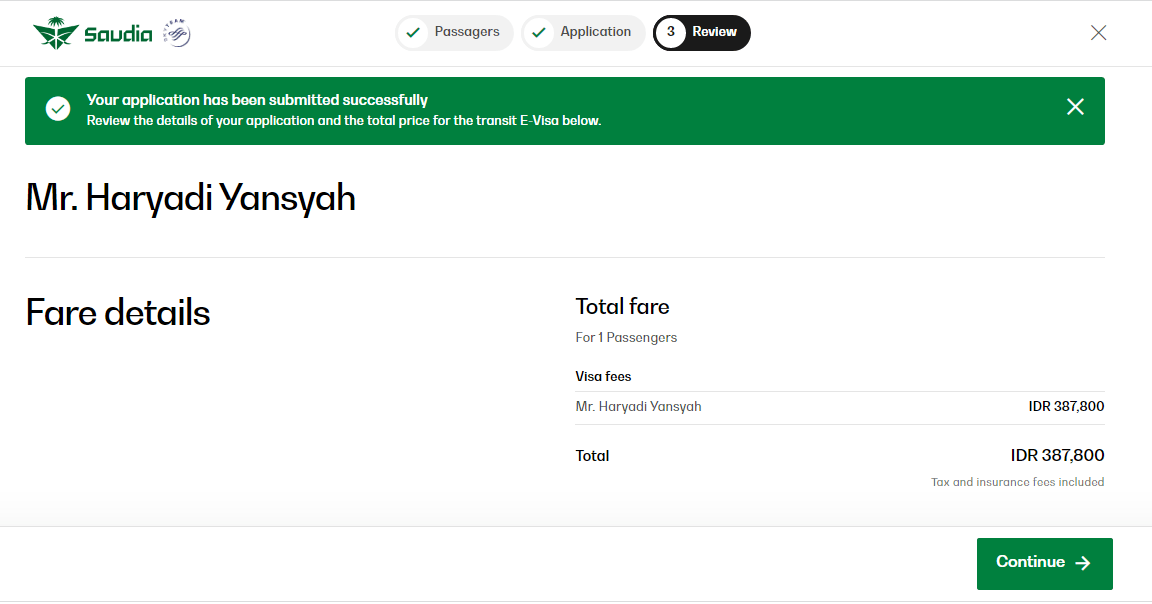Click the arrow on the Continue button
This screenshot has height=604, width=1152.
tap(1082, 563)
